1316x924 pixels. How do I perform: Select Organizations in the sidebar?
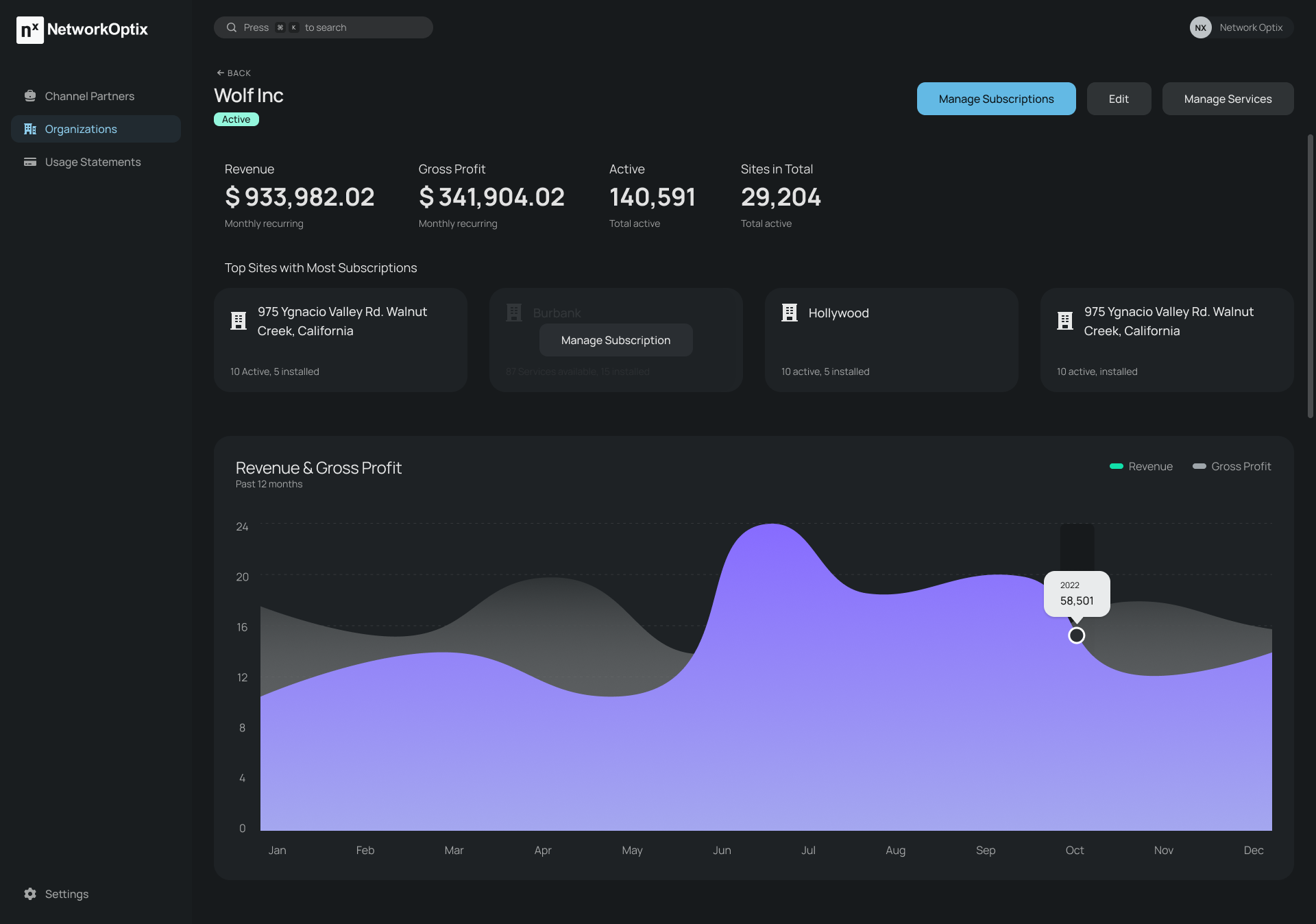pos(96,129)
